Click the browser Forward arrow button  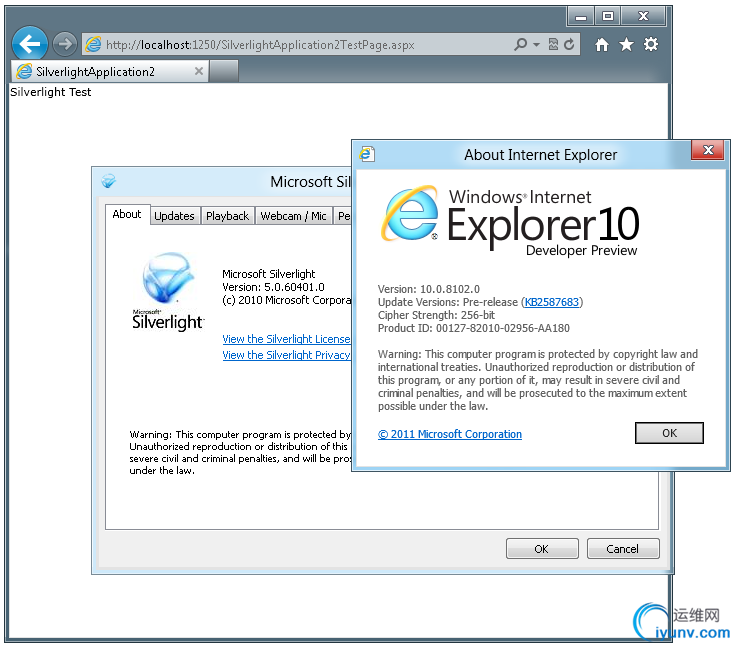point(64,44)
